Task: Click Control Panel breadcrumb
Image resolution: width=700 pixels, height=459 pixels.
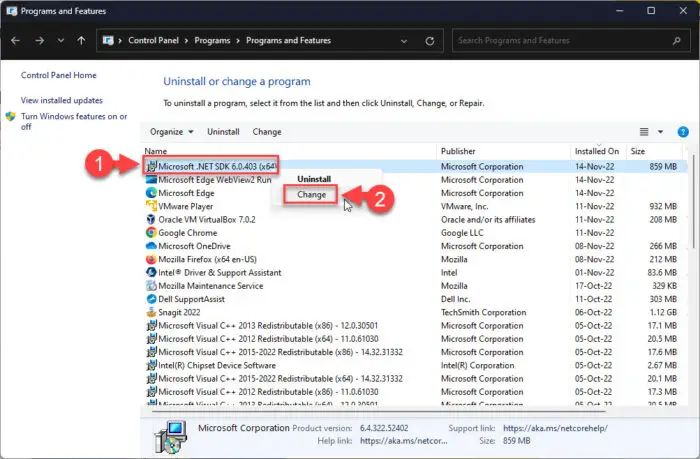Action: (x=153, y=41)
